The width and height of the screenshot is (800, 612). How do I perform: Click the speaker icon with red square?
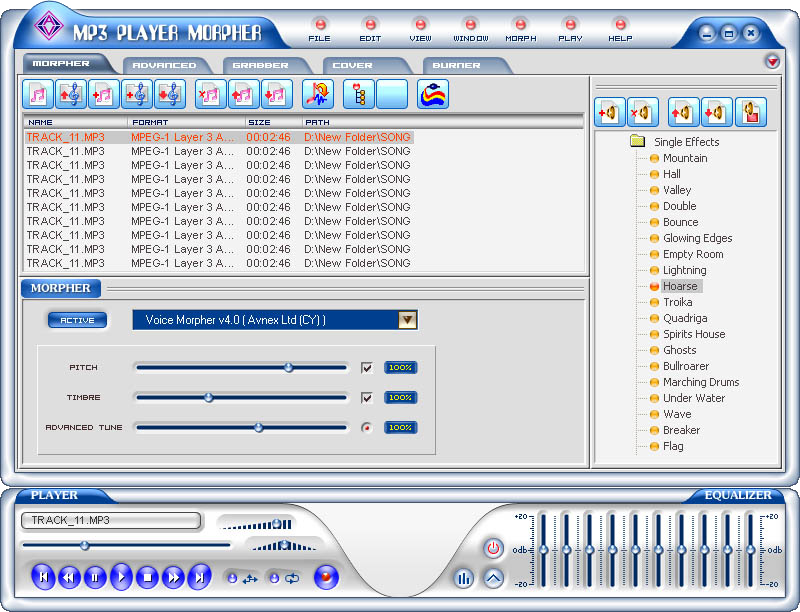coord(751,112)
